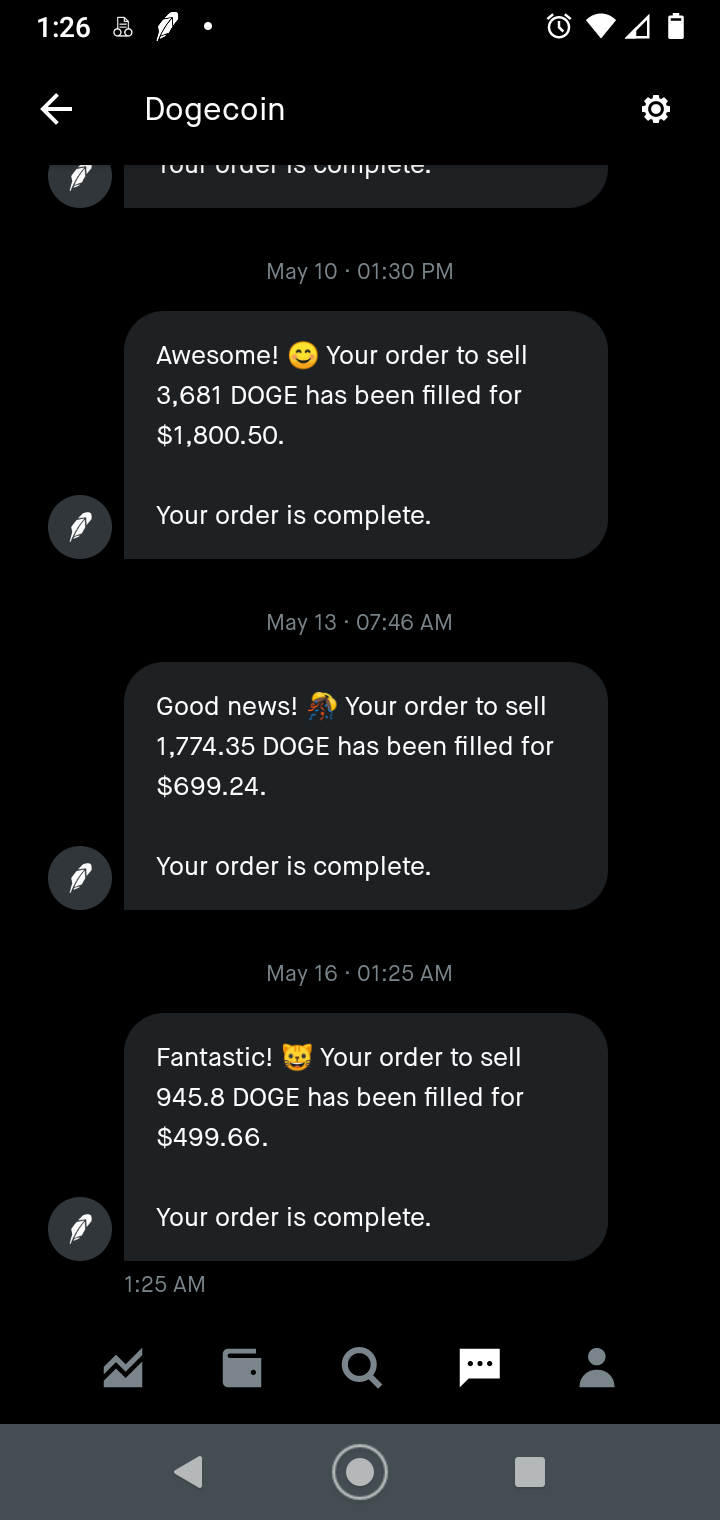Open the wallet tab
Viewport: 720px width, 1520px height.
241,1367
